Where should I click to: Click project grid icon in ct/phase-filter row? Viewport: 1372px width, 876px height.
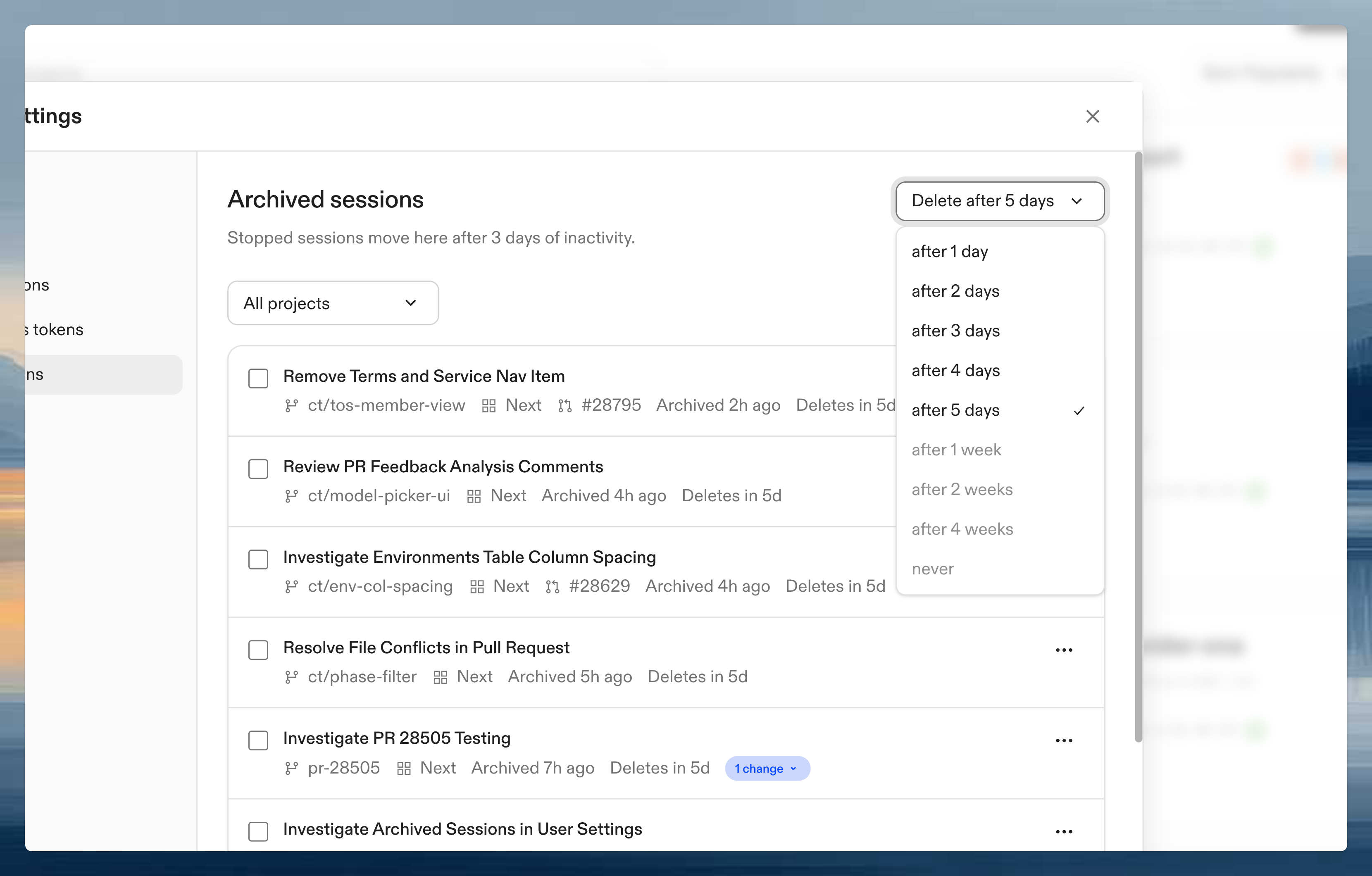click(440, 678)
